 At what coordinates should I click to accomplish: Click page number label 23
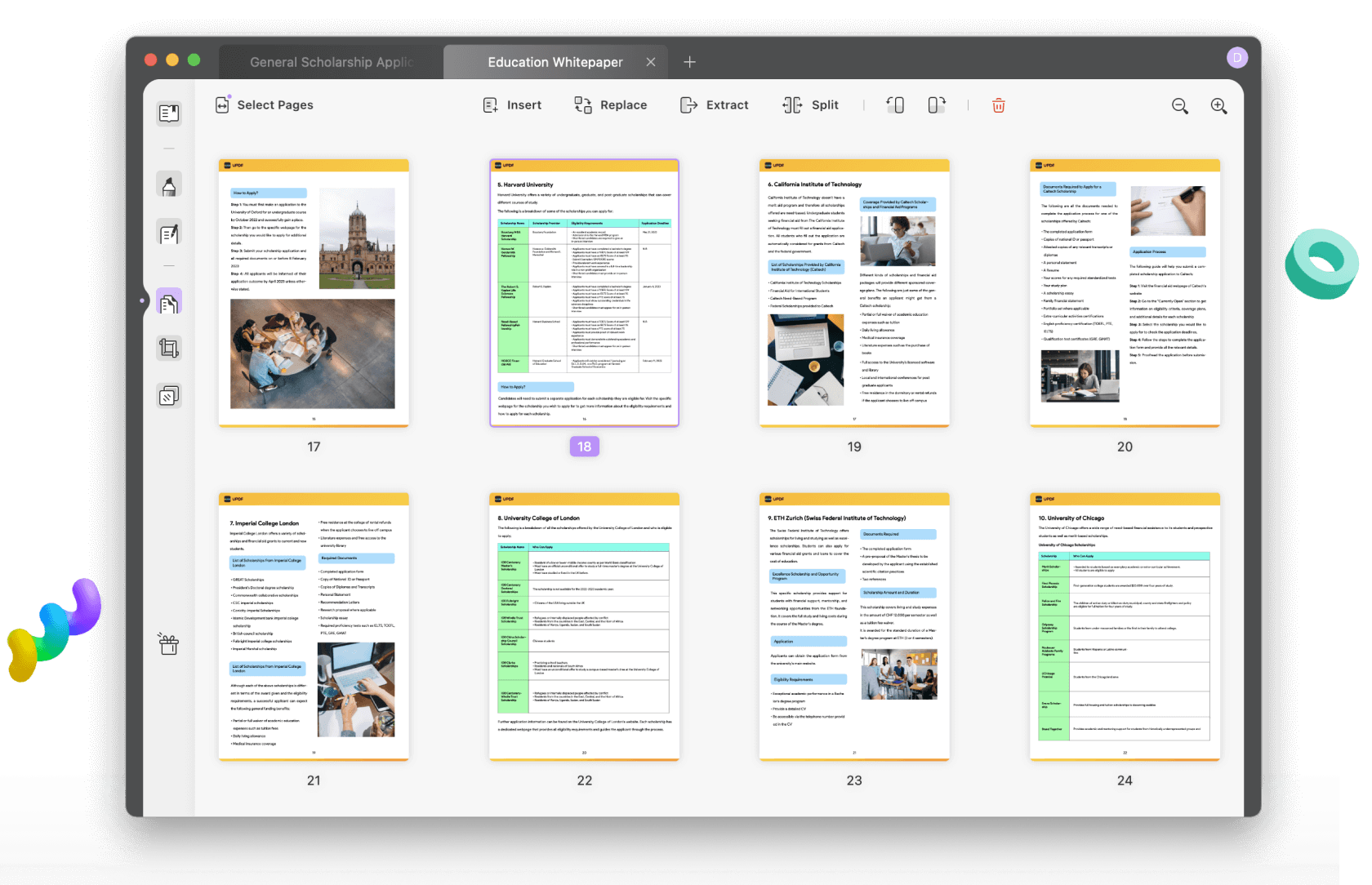tap(854, 780)
